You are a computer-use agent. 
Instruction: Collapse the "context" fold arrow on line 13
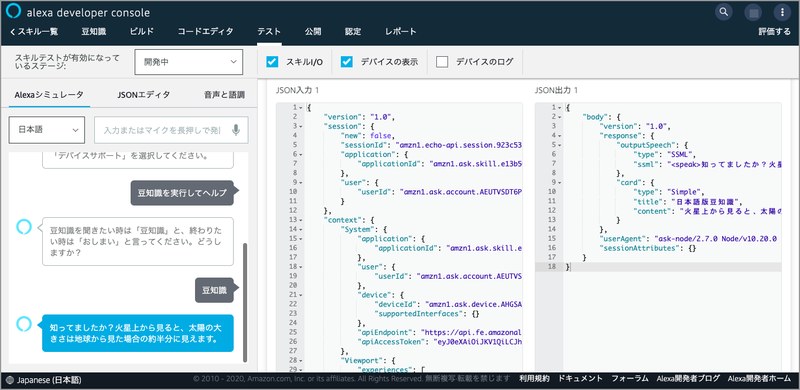pos(301,220)
